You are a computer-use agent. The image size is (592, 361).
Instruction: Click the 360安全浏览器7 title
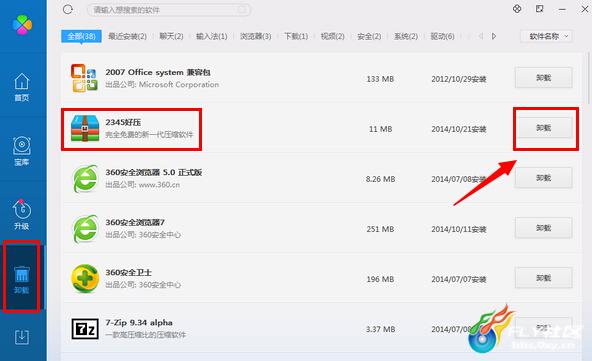coord(135,222)
